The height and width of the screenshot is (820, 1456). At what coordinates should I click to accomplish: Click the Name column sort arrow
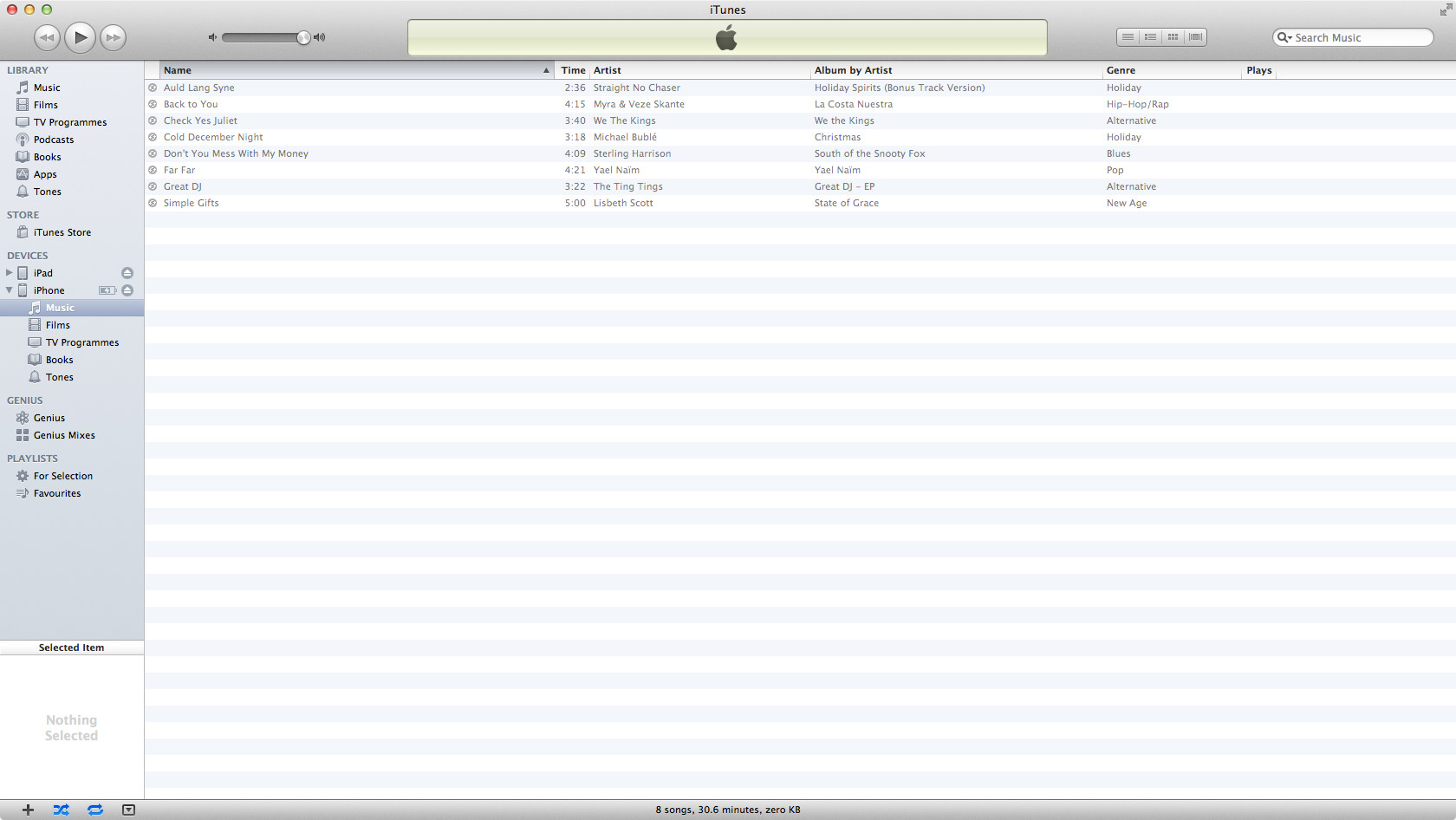click(x=546, y=70)
